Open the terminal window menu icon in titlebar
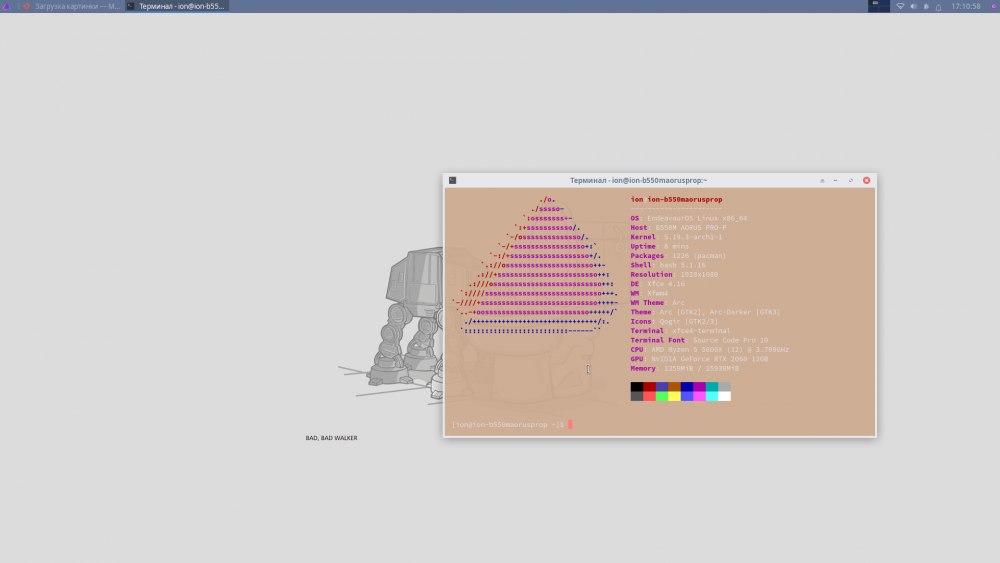Image resolution: width=1000 pixels, height=563 pixels. [x=452, y=180]
